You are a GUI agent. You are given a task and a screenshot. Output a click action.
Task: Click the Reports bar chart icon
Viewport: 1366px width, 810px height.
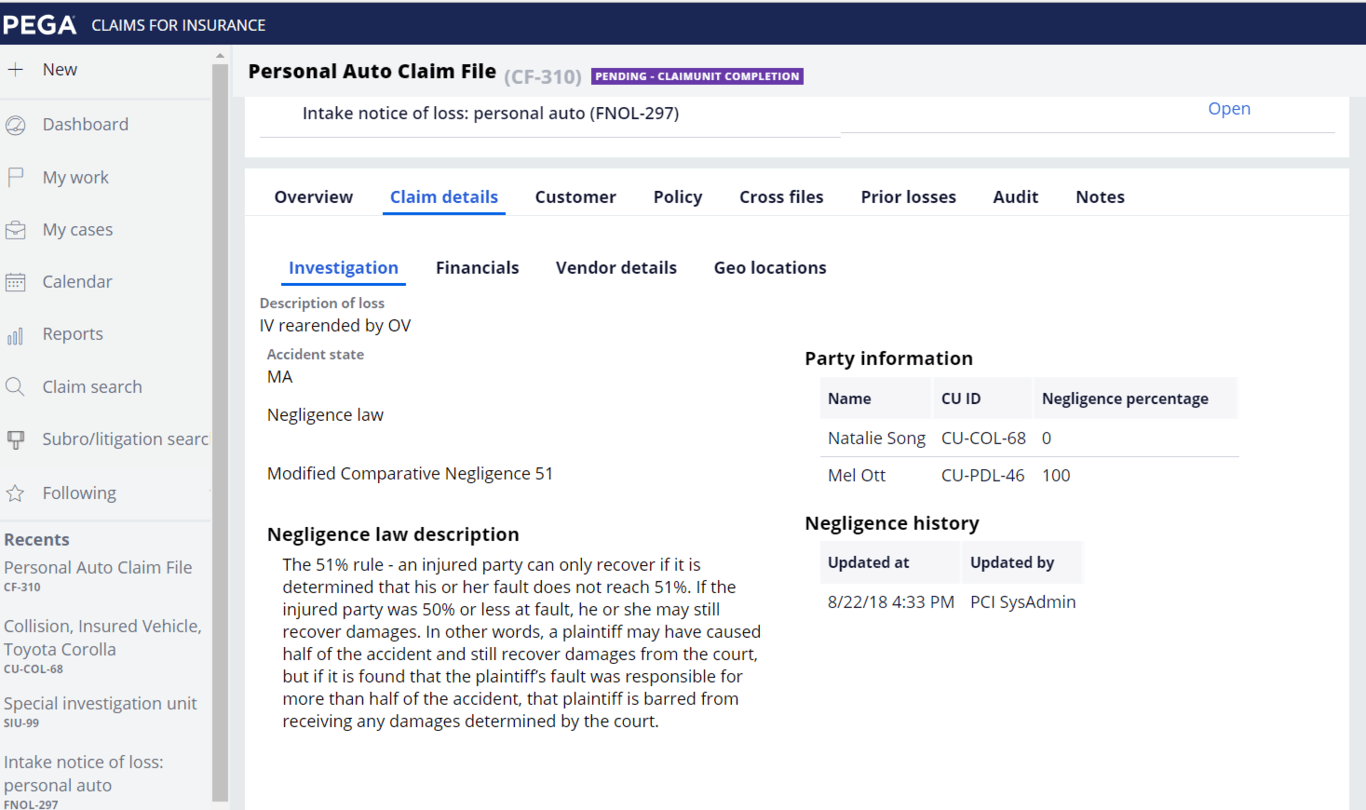tap(15, 335)
